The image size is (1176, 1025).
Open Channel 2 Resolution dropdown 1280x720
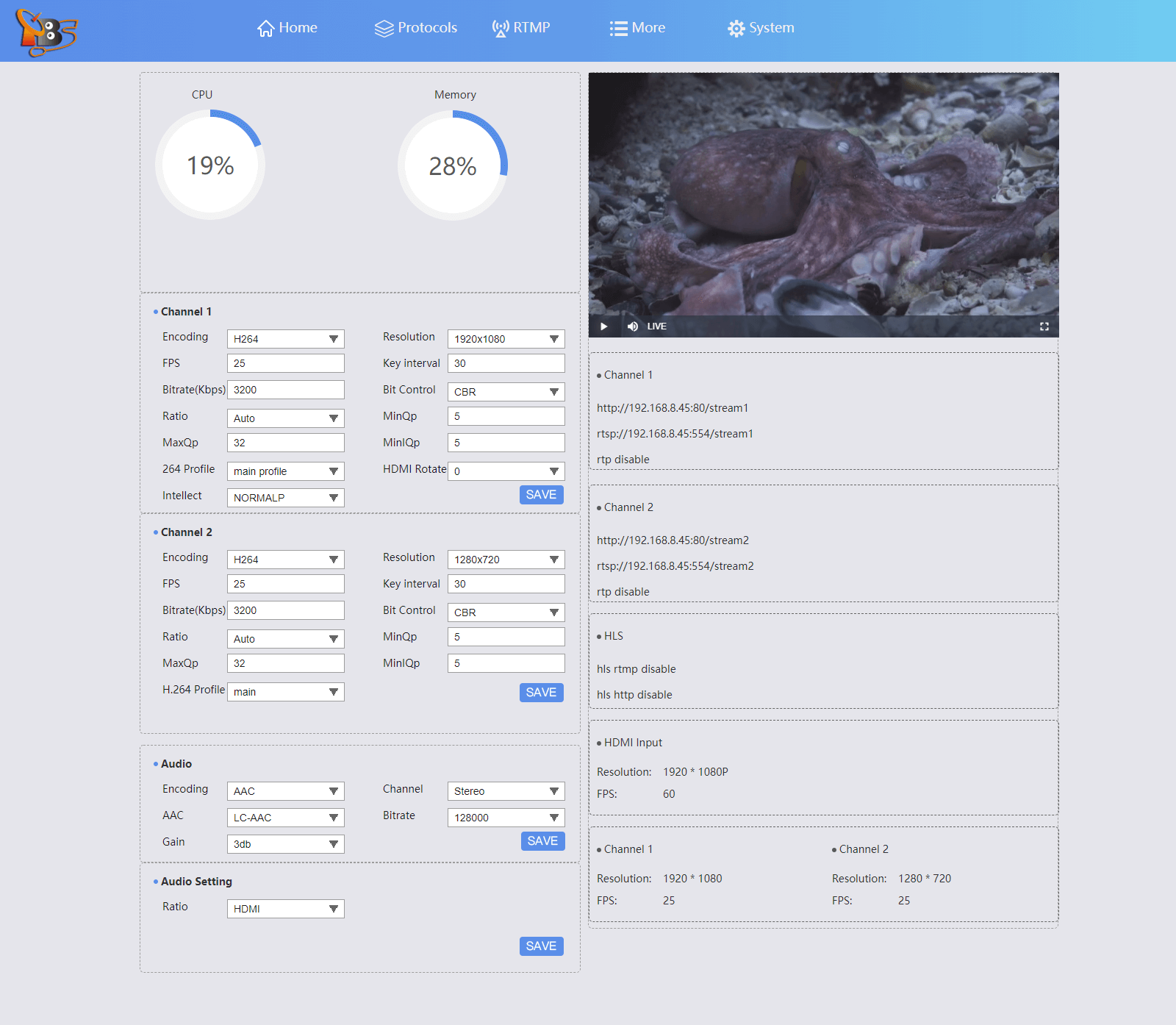(506, 560)
